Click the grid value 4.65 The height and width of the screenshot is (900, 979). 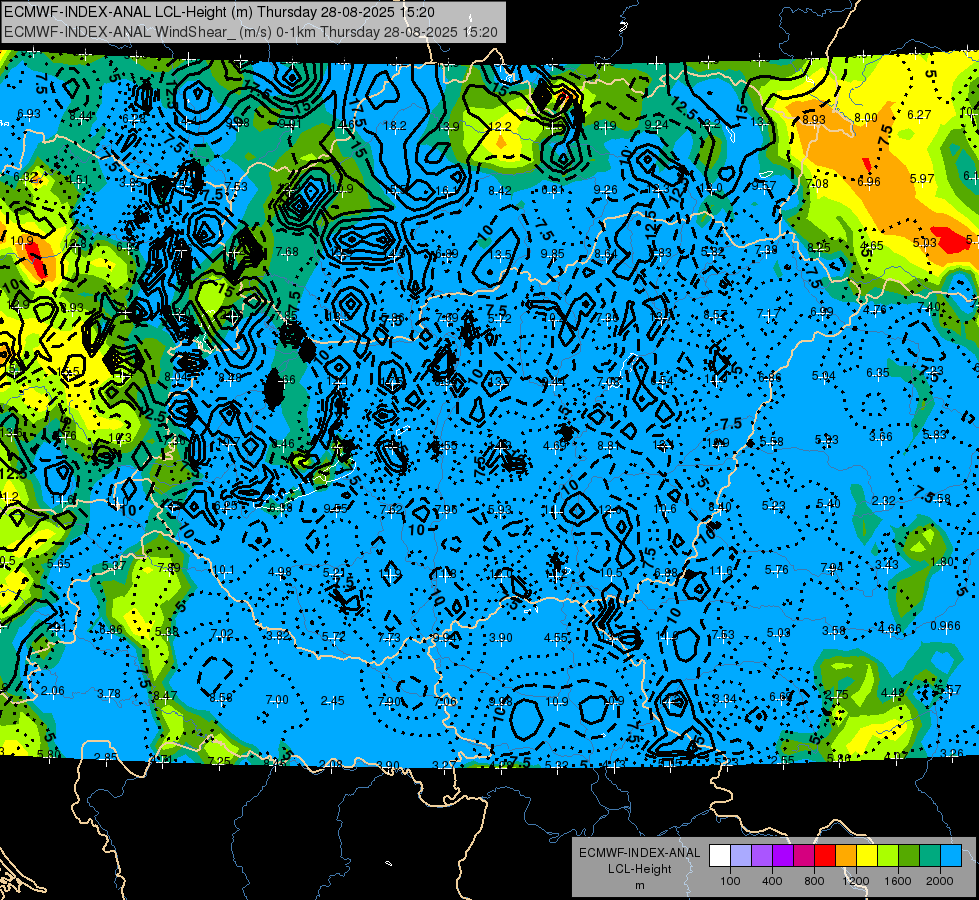[x=872, y=246]
